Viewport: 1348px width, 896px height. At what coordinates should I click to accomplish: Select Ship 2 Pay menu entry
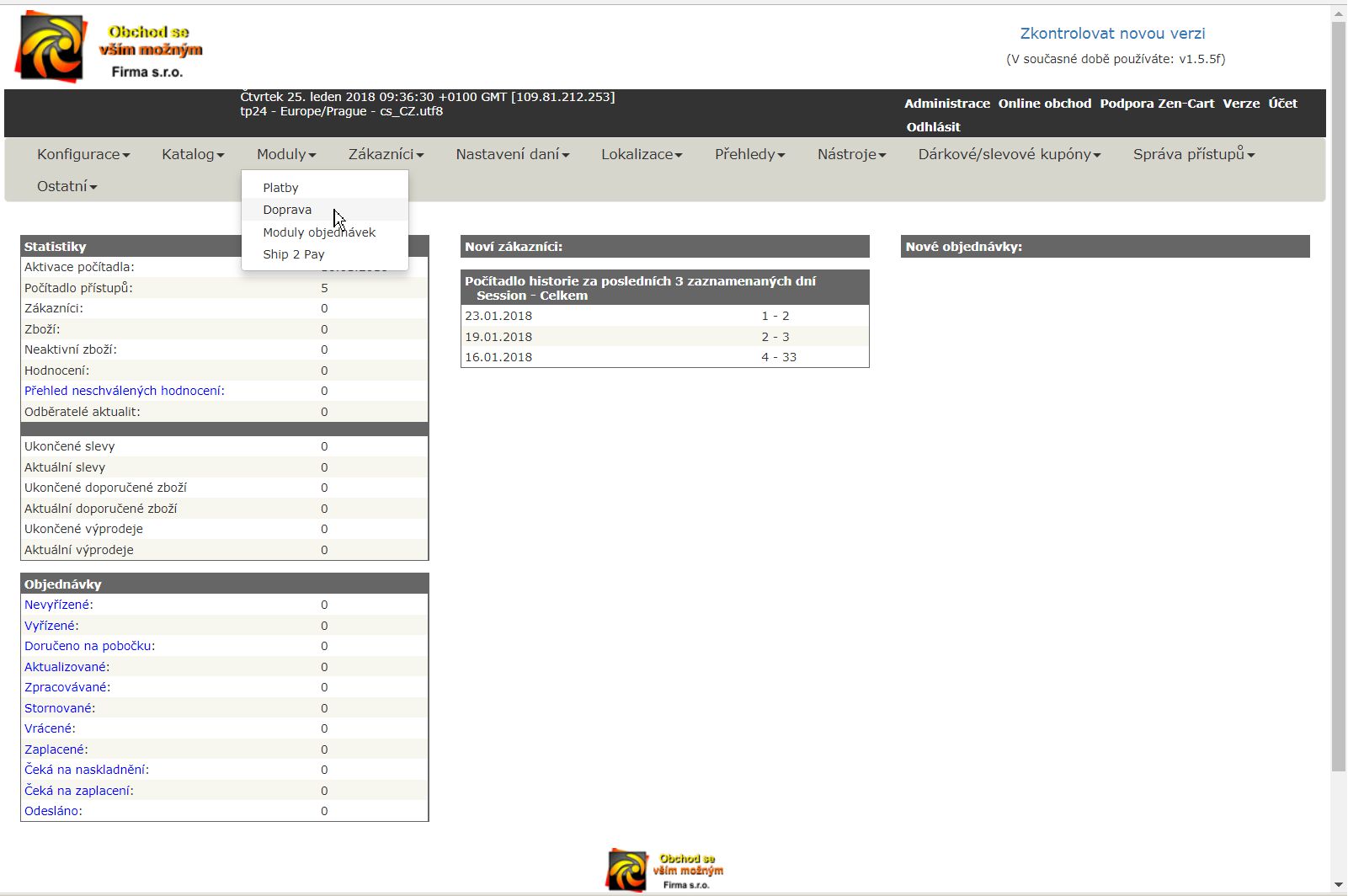(x=293, y=254)
